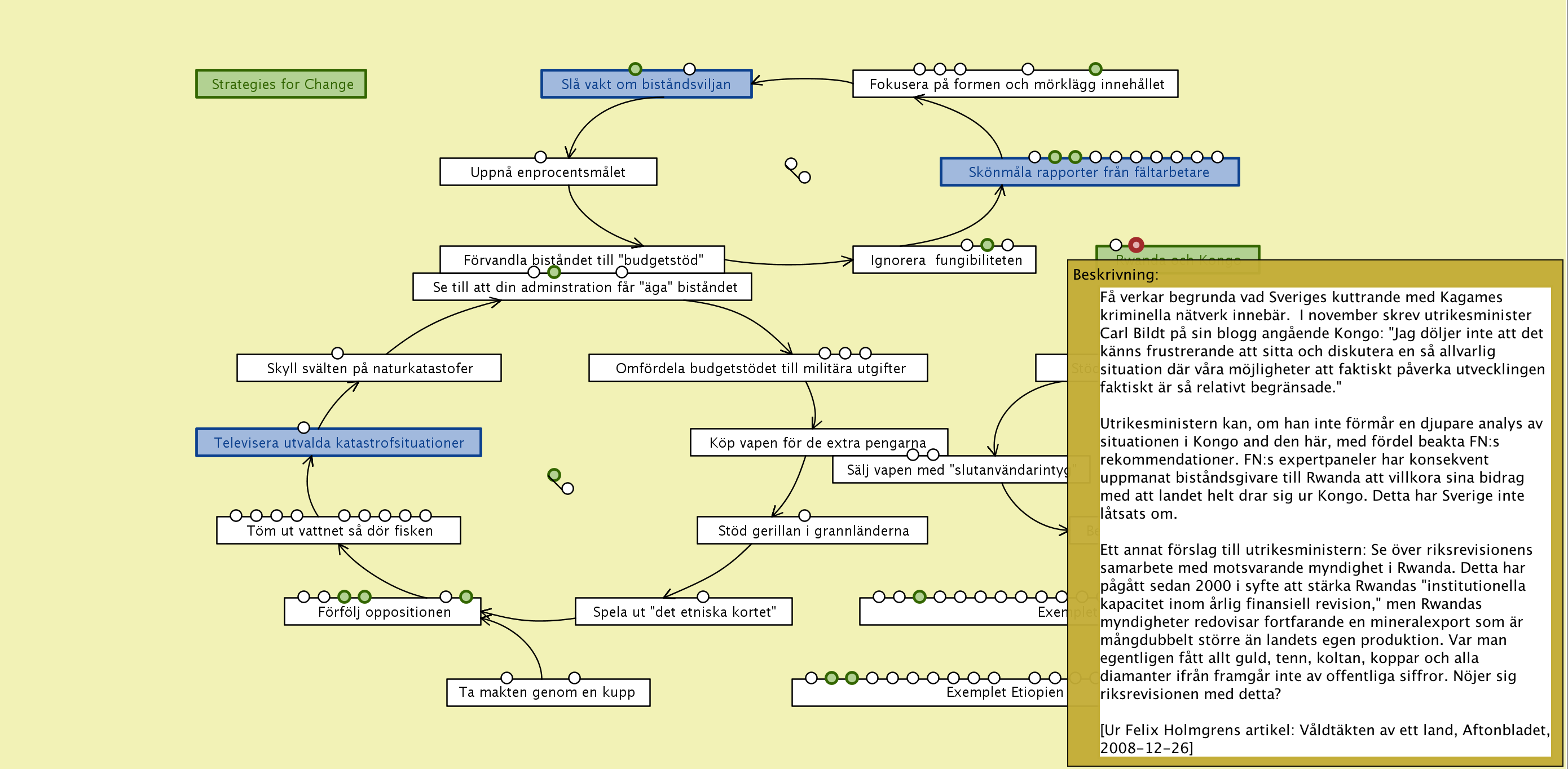1568x769 pixels.
Task: Click white circle above Uppnå enprocentsmålet node
Action: pos(540,157)
